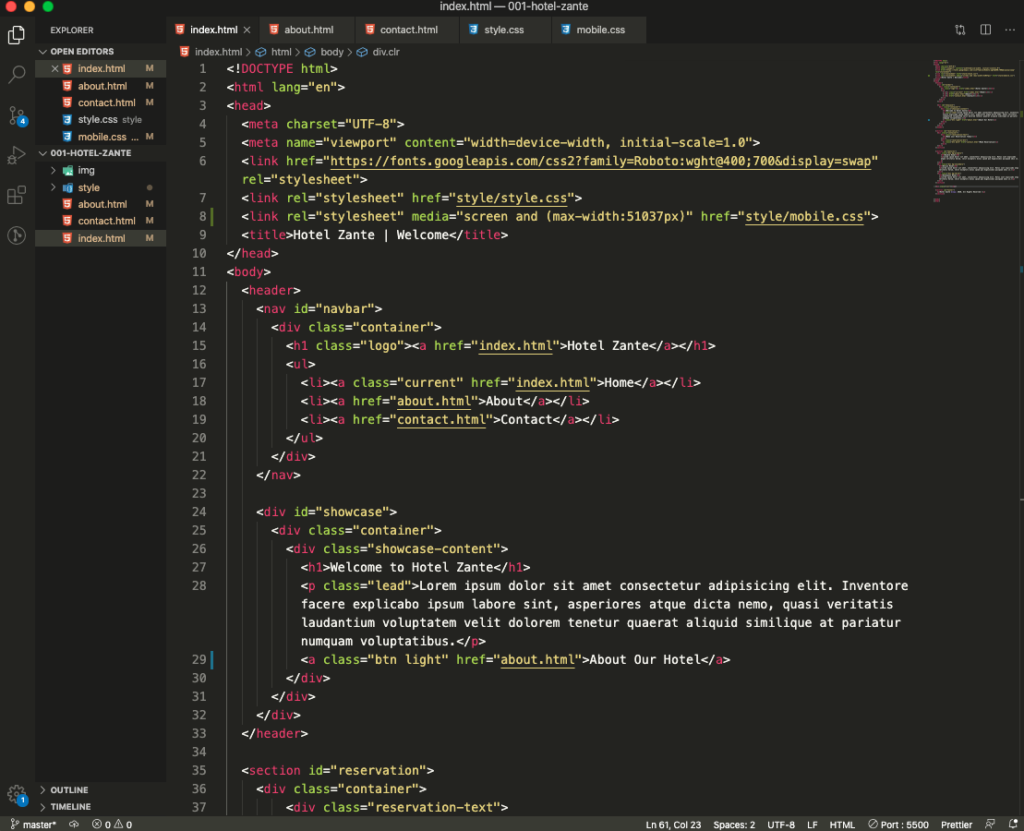Click line number 24 in the gutter
1024x831 pixels.
(x=199, y=512)
